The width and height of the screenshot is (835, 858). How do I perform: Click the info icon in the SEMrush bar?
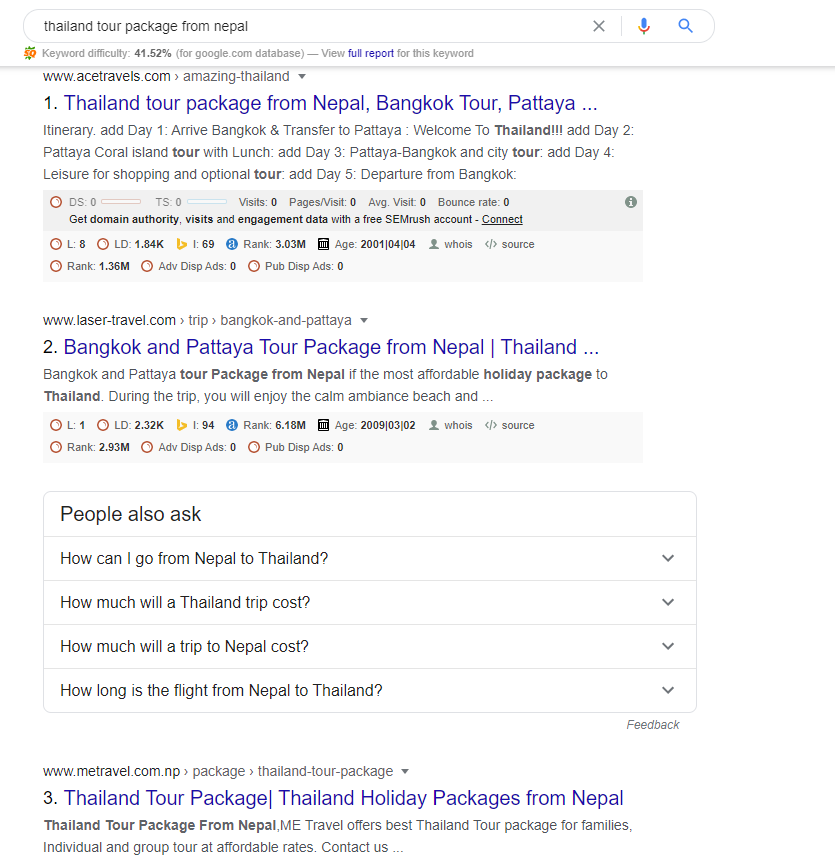(631, 202)
